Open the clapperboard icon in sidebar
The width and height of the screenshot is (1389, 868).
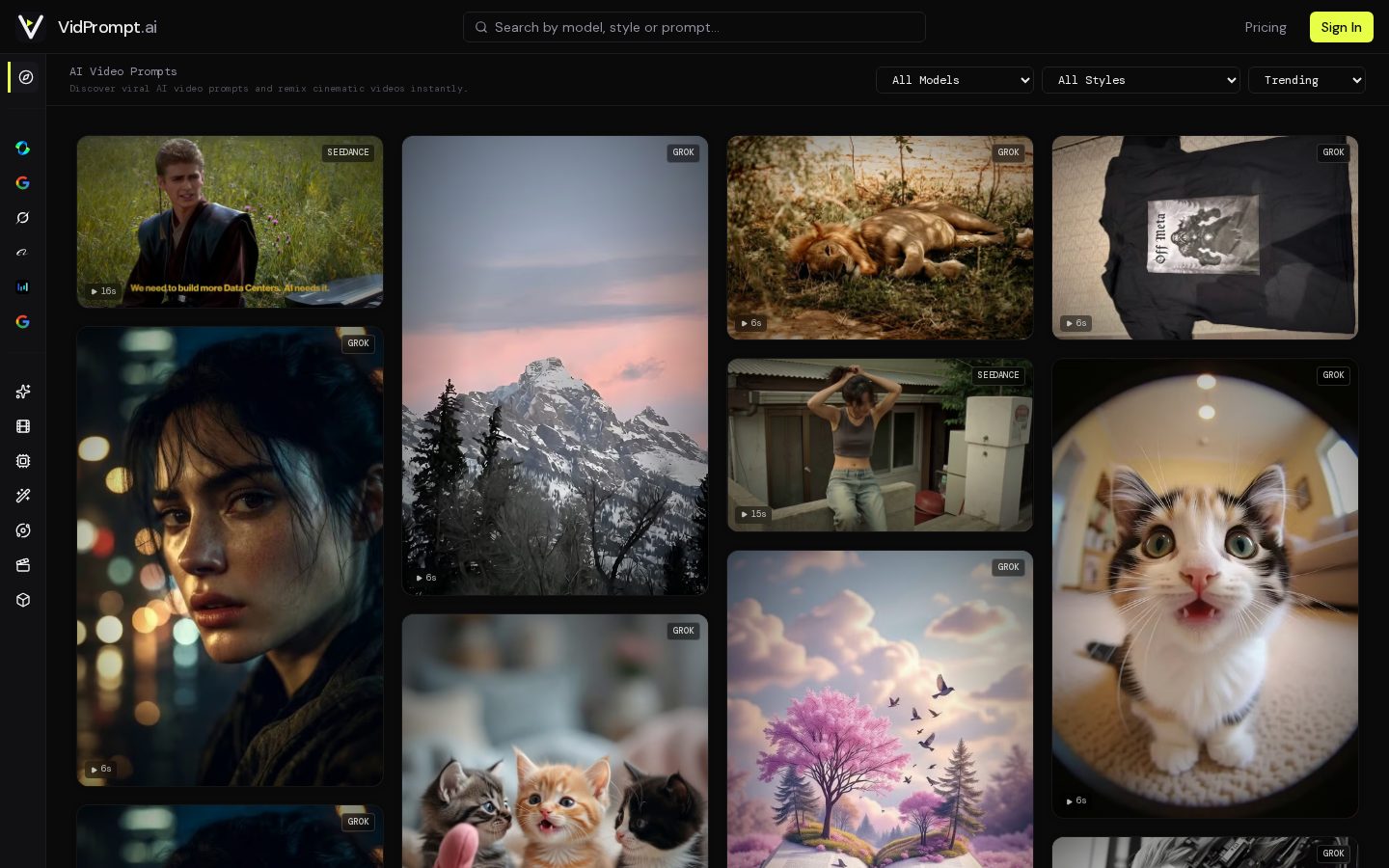tap(23, 565)
